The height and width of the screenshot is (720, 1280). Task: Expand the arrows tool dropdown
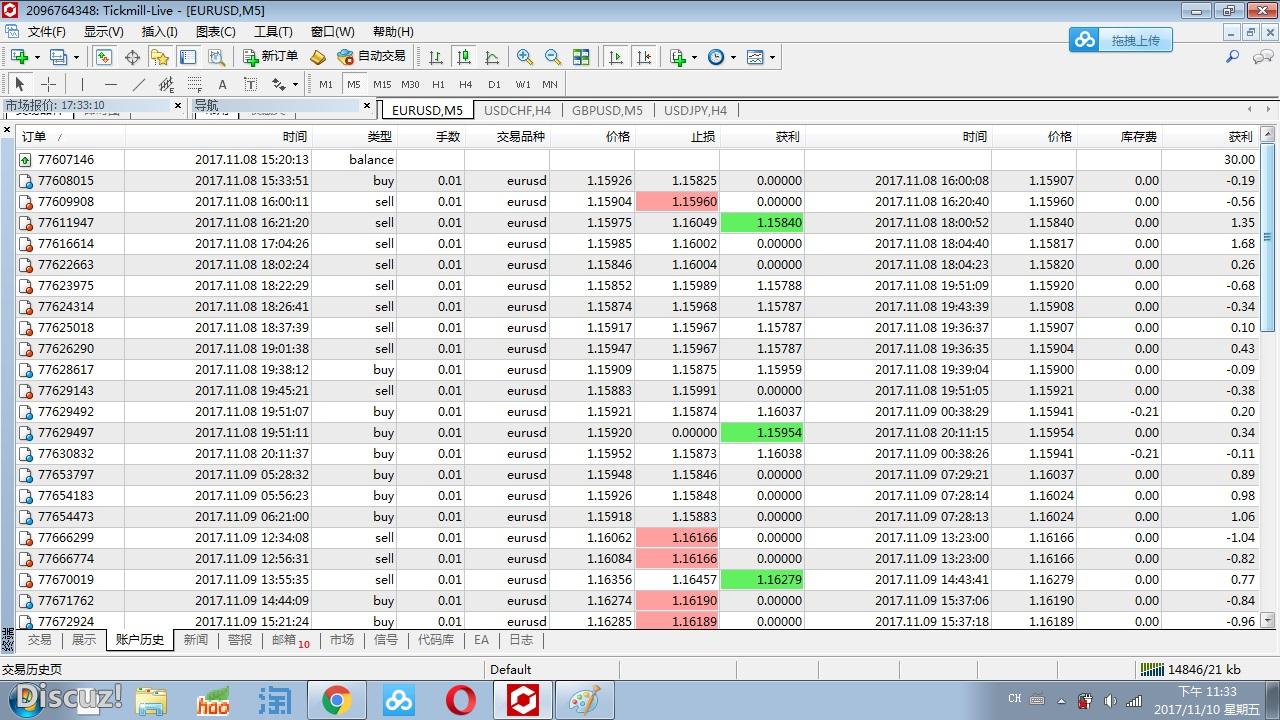click(x=295, y=84)
